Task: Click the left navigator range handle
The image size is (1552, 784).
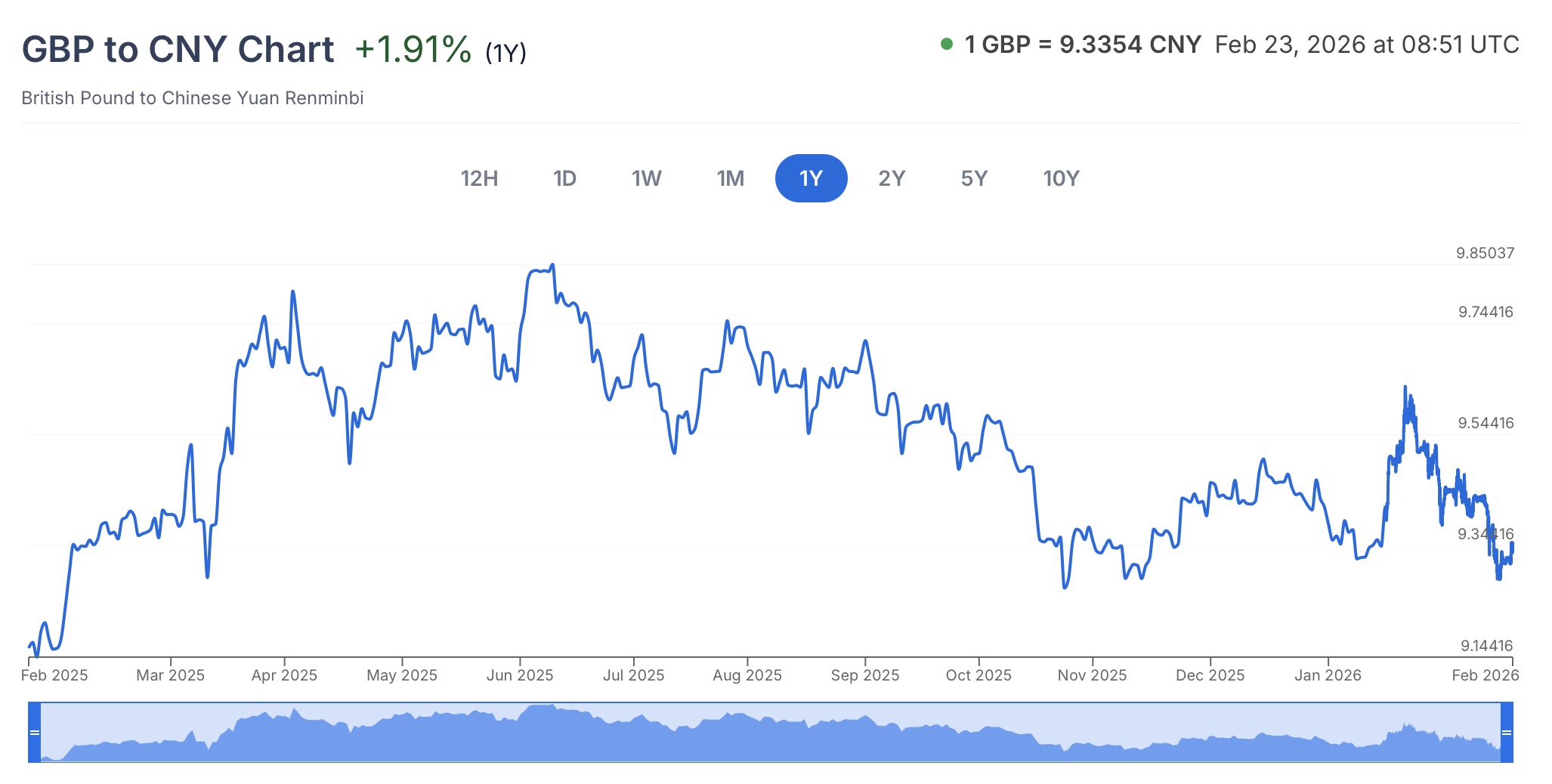Action: coord(34,732)
